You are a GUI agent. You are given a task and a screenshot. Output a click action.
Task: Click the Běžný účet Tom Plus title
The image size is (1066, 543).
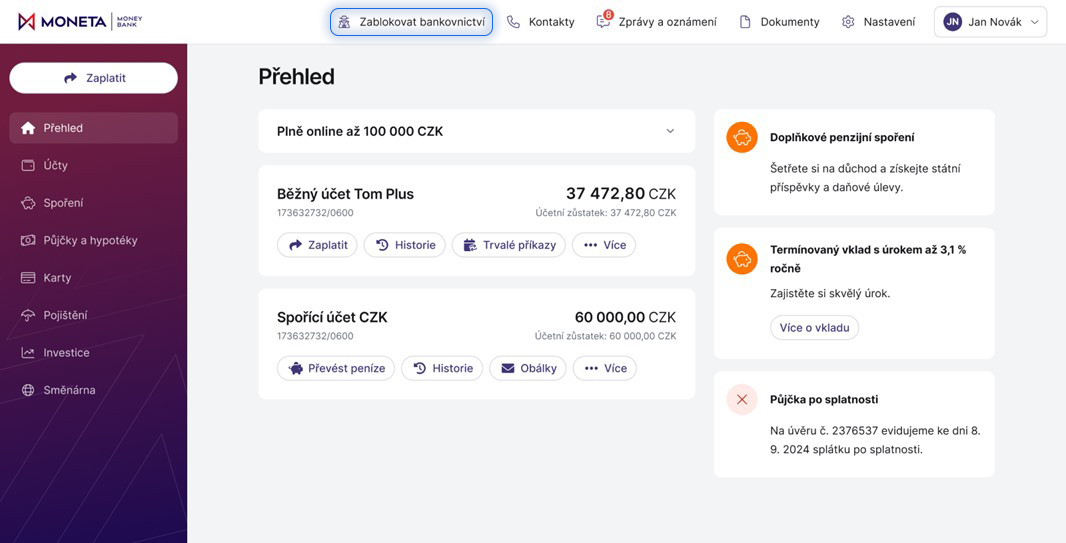[x=345, y=194]
